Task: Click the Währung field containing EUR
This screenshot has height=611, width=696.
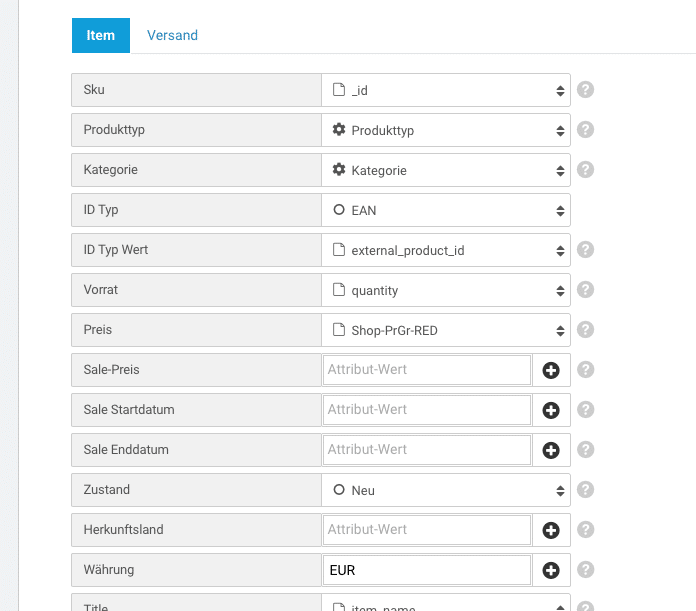Action: click(427, 570)
